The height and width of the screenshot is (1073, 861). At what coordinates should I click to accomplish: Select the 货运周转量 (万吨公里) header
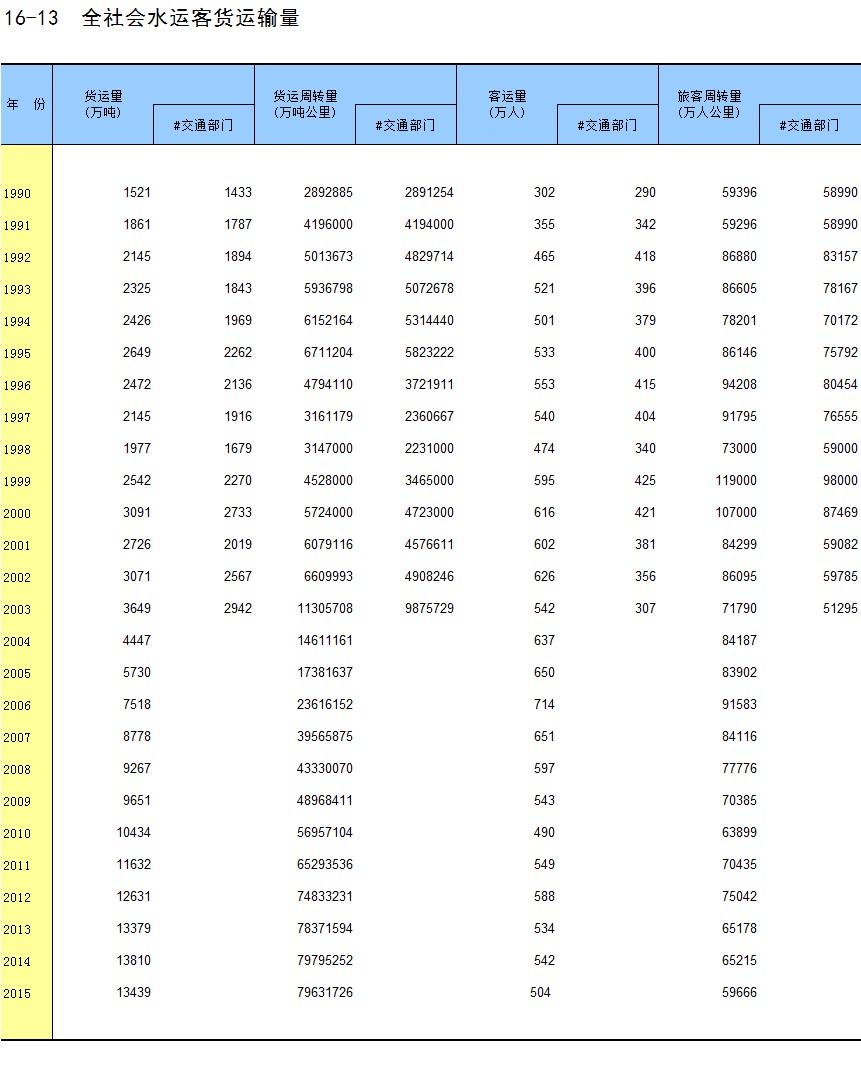305,104
